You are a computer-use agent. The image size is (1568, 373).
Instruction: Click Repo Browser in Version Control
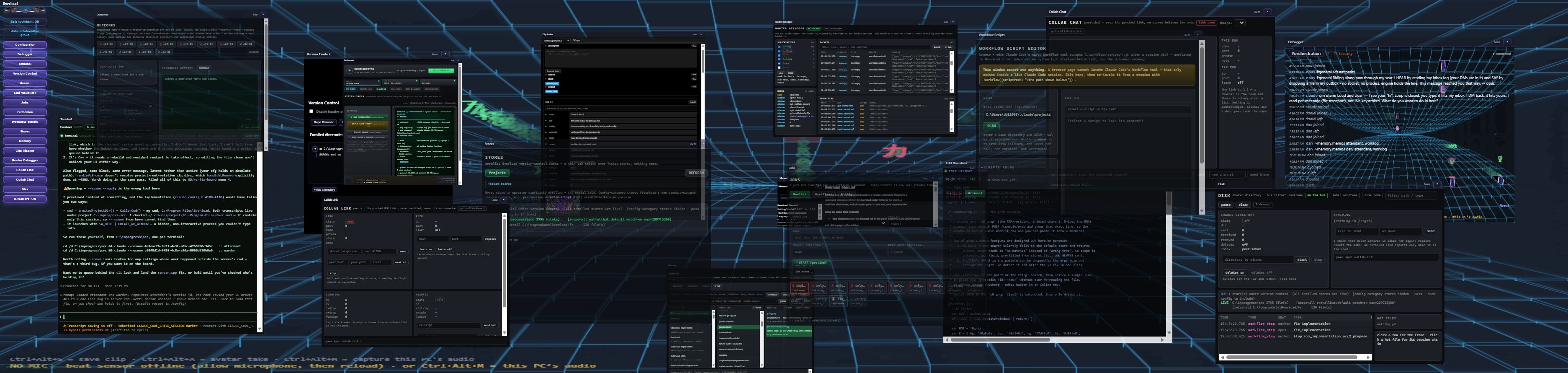(x=323, y=122)
